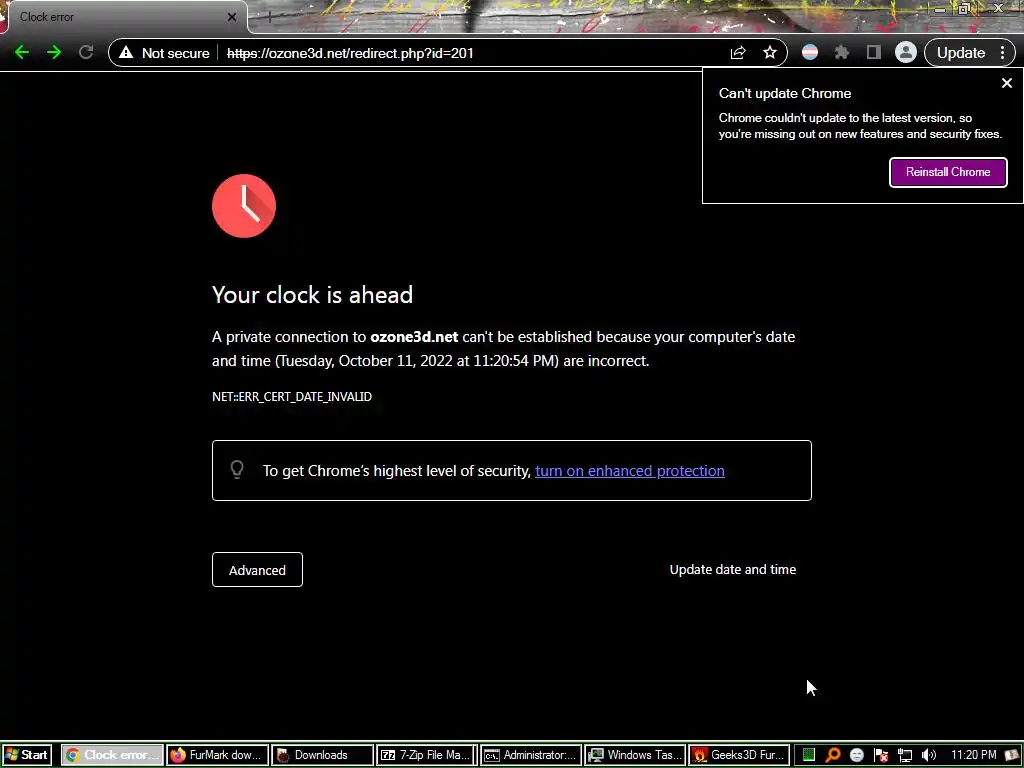Open Chrome's three-dot menu

(1003, 53)
